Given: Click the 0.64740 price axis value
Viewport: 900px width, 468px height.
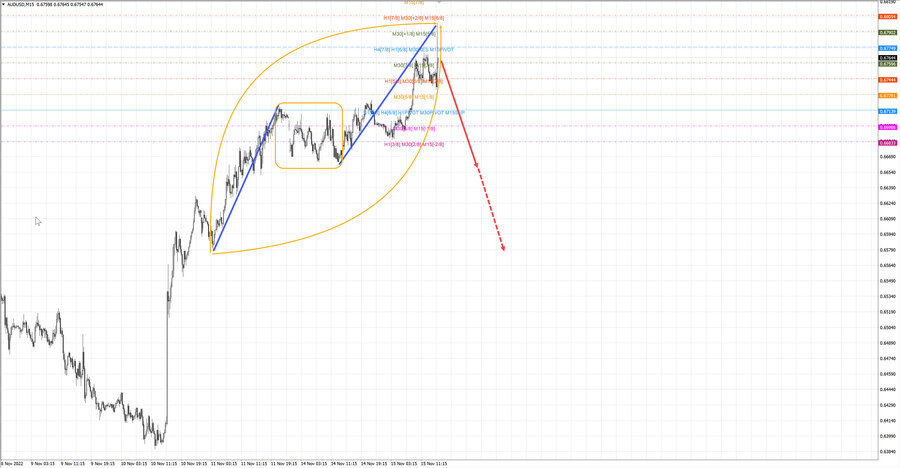Looking at the screenshot, I should click(x=887, y=358).
